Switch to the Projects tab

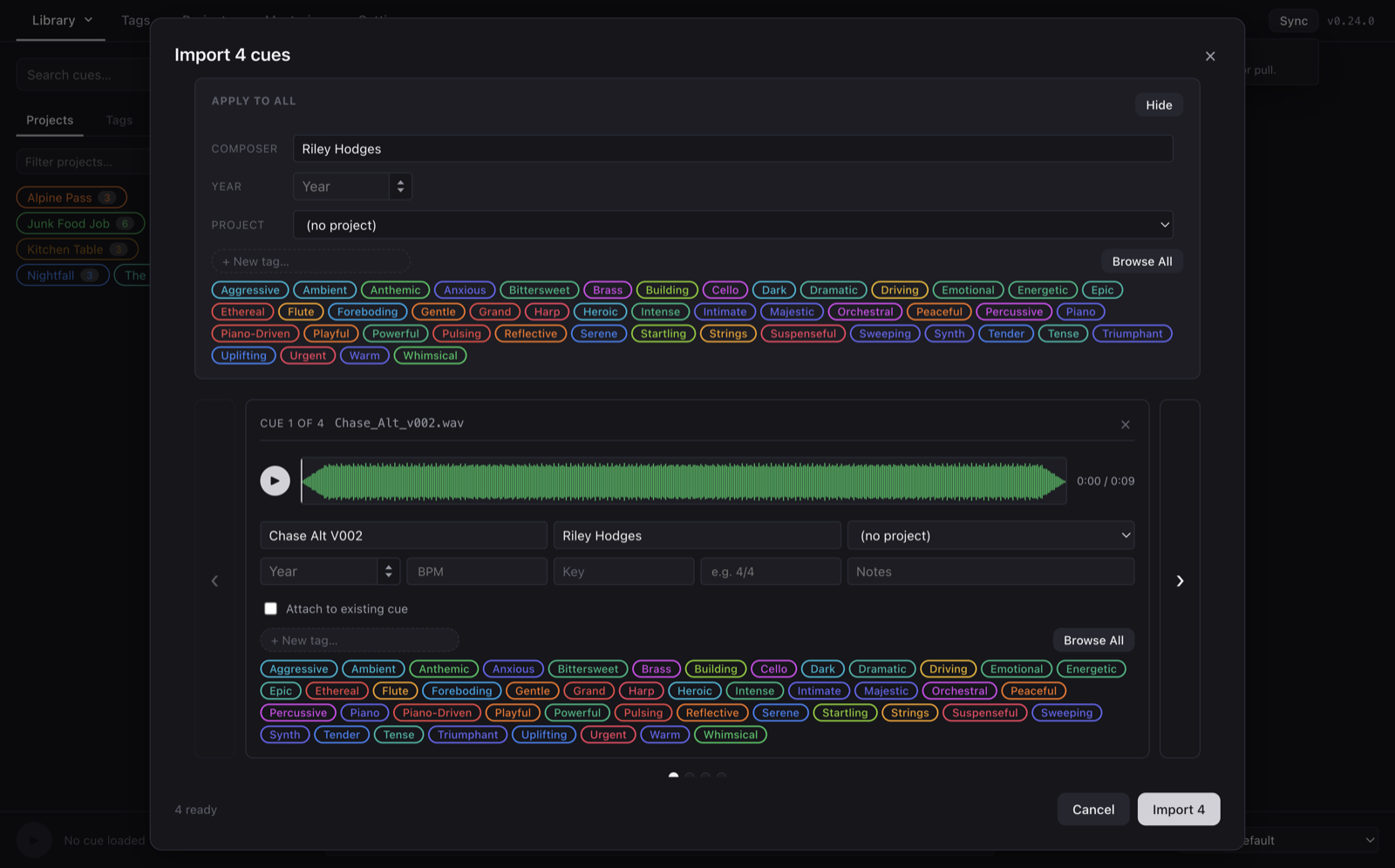click(x=50, y=120)
